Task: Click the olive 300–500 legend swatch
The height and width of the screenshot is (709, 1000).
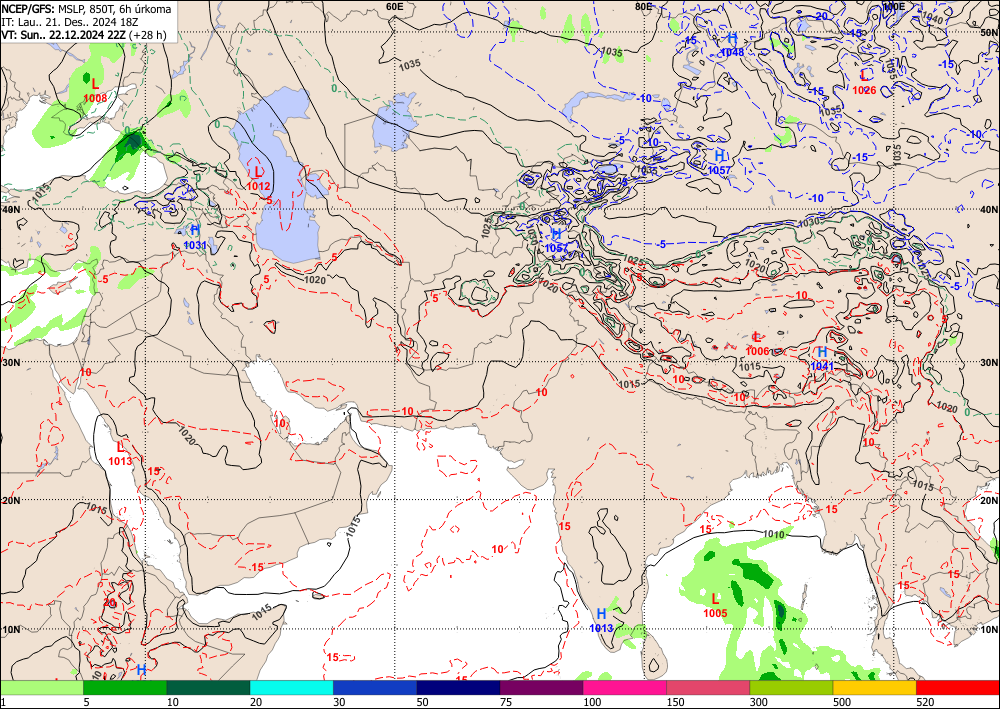Action: click(x=791, y=688)
